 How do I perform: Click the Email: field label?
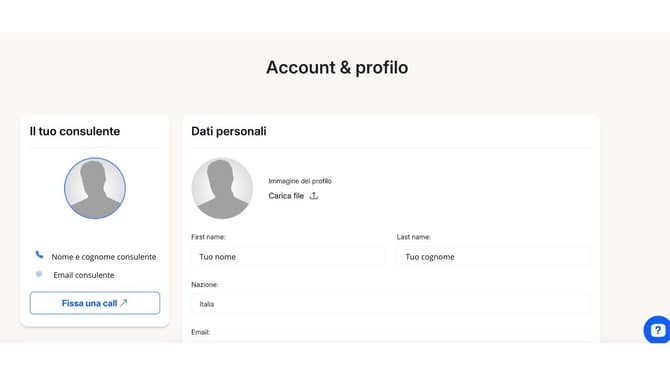point(200,332)
